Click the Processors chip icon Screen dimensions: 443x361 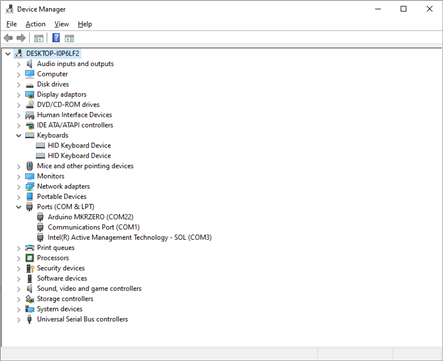click(30, 258)
